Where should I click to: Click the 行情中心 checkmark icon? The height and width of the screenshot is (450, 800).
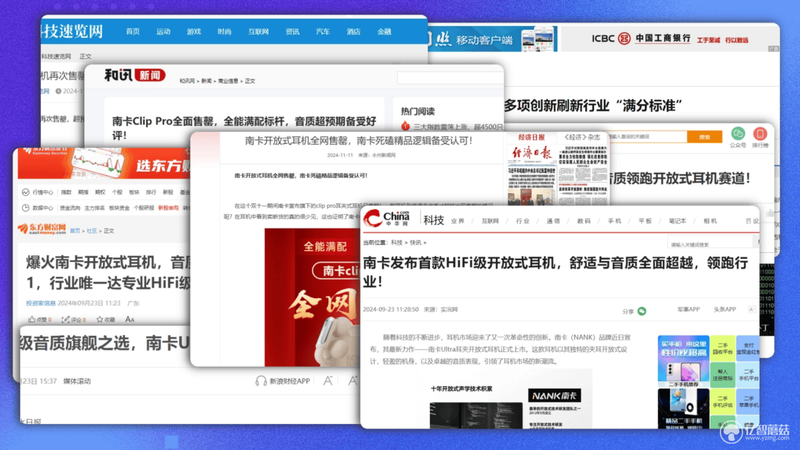(x=26, y=192)
